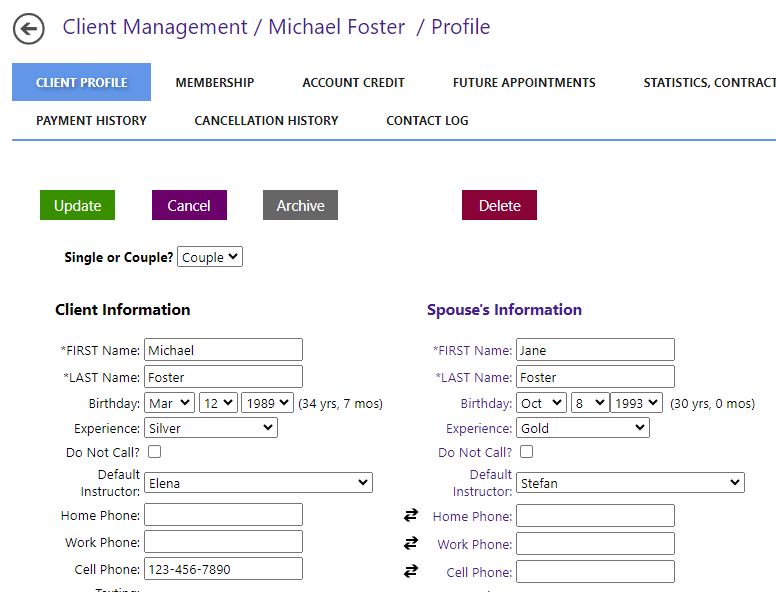Click the red Delete button

(x=499, y=205)
